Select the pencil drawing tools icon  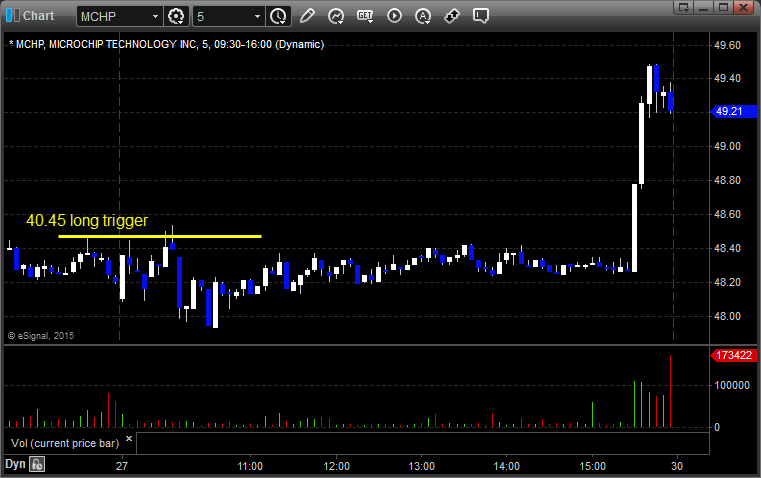click(307, 16)
